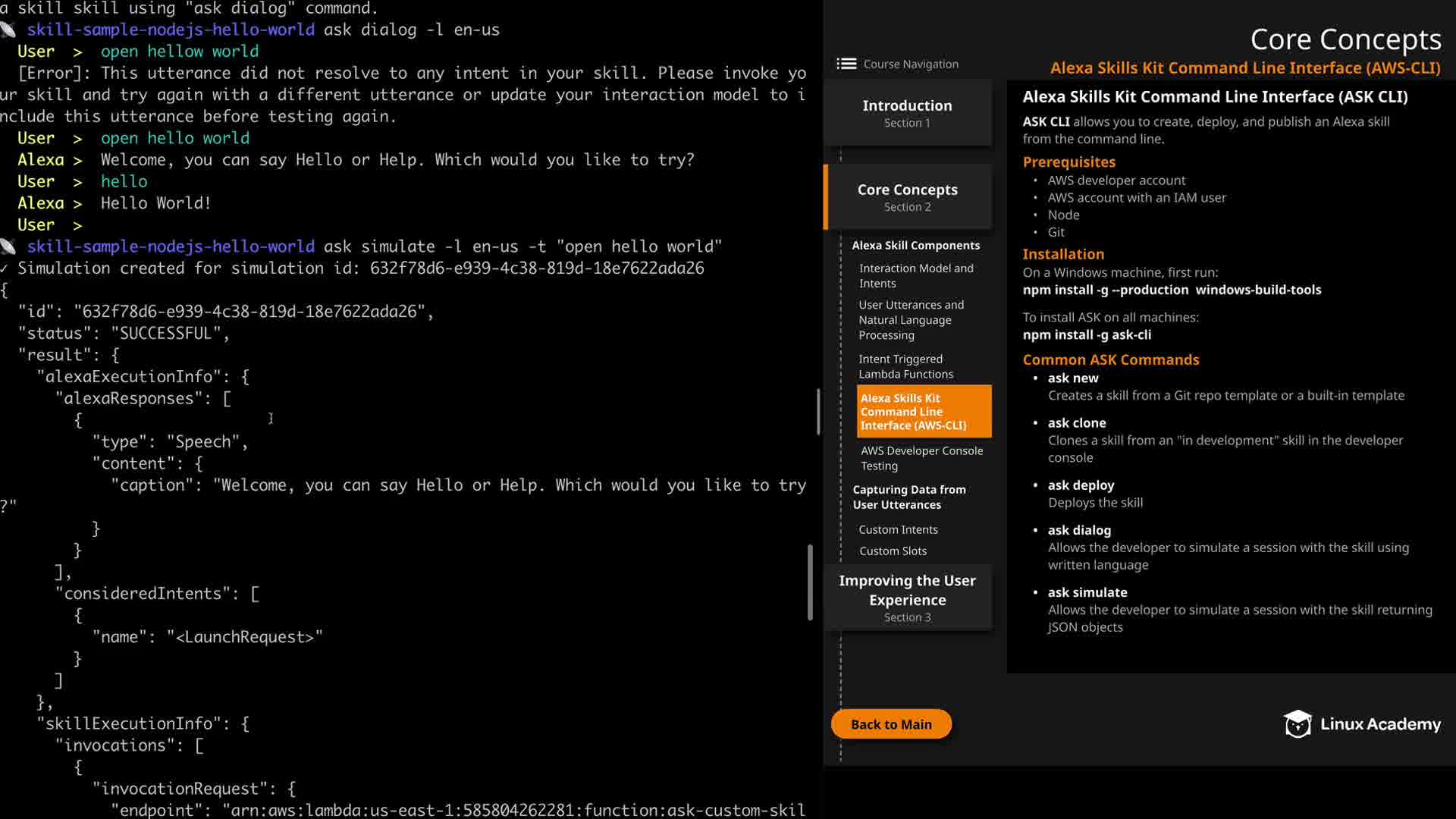The width and height of the screenshot is (1456, 819).
Task: Open Improving the User Experience section
Action: [907, 598]
